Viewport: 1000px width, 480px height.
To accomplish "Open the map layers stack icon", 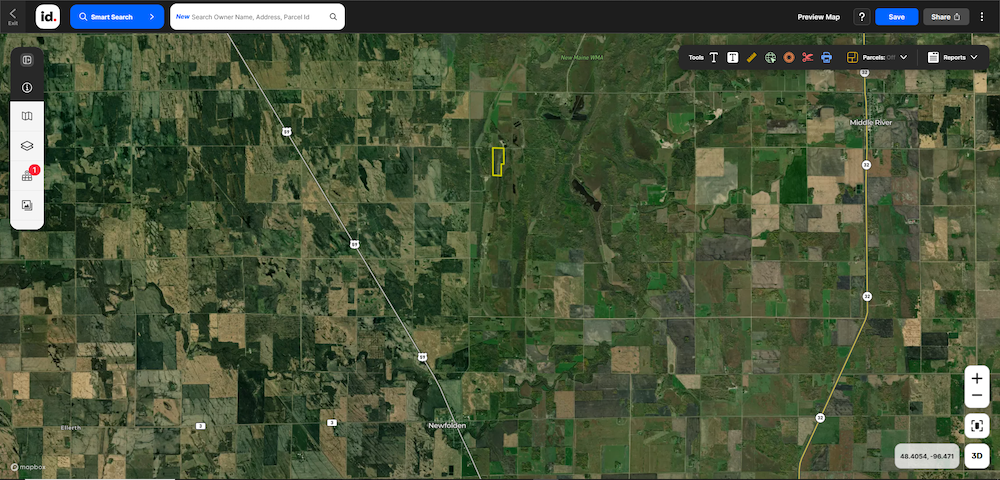I will (x=27, y=146).
